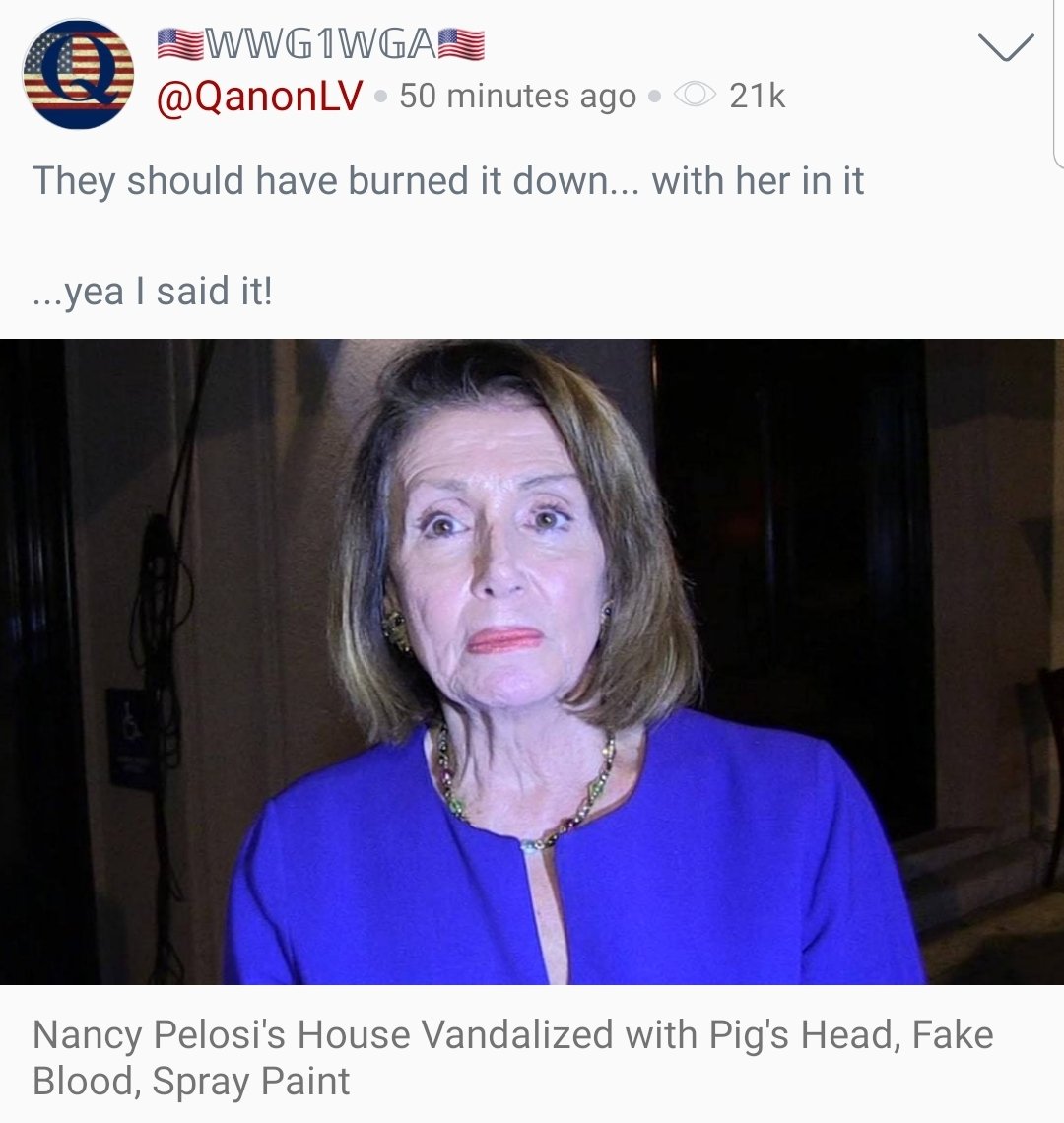Click the flag emoji before WWG1WGA
This screenshot has width=1064, height=1123.
pos(180,44)
